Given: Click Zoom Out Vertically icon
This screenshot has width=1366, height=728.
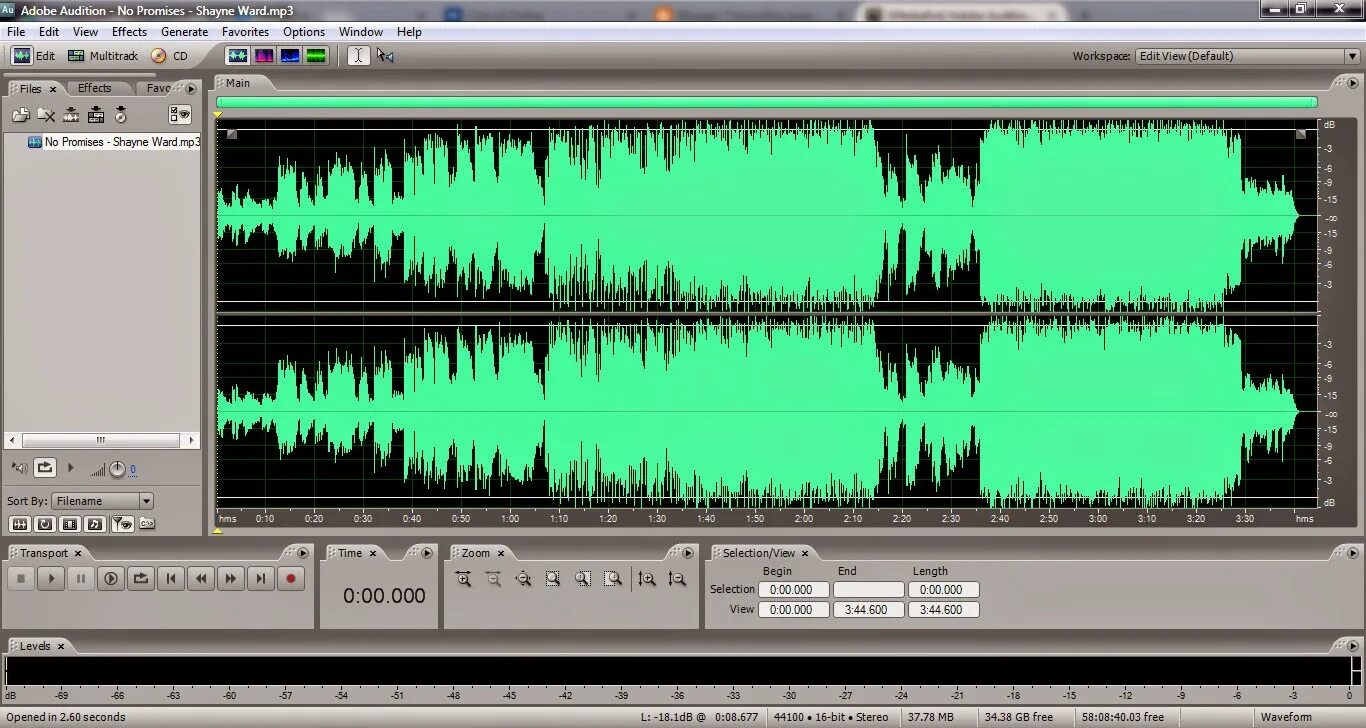Looking at the screenshot, I should click(677, 578).
